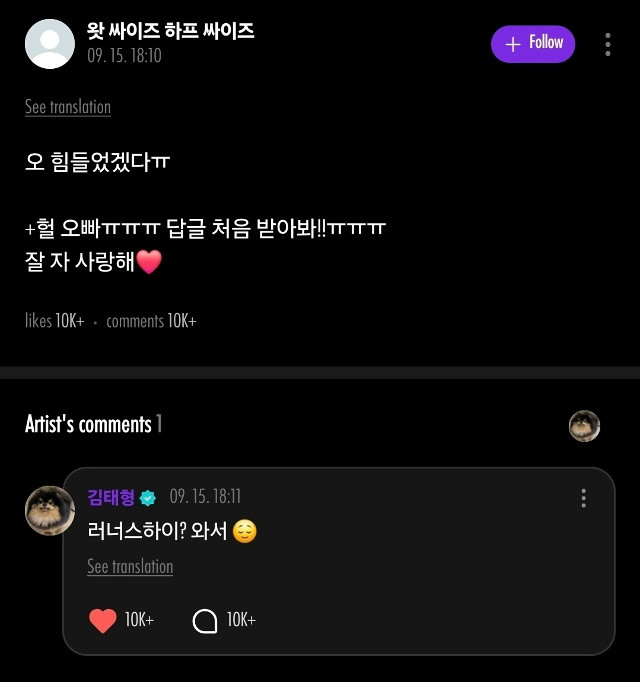This screenshot has height=682, width=640.
Task: Like 김태형's comment with the heart
Action: tap(103, 621)
